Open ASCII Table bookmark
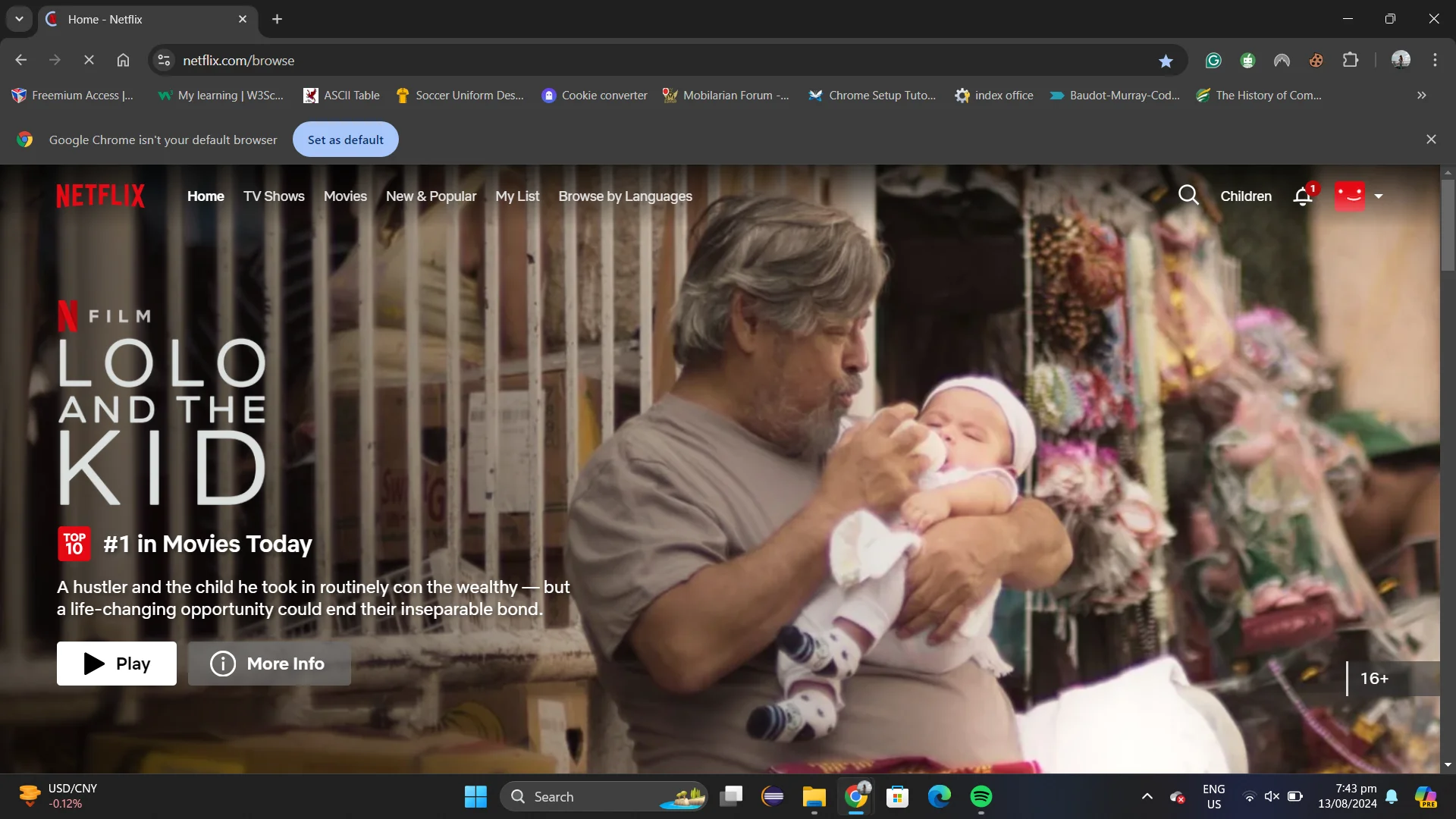The image size is (1456, 819). (341, 96)
